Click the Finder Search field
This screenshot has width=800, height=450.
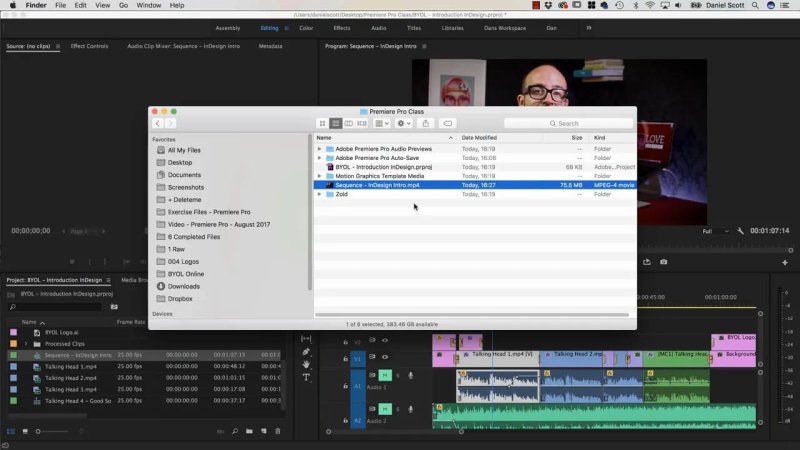coord(568,123)
